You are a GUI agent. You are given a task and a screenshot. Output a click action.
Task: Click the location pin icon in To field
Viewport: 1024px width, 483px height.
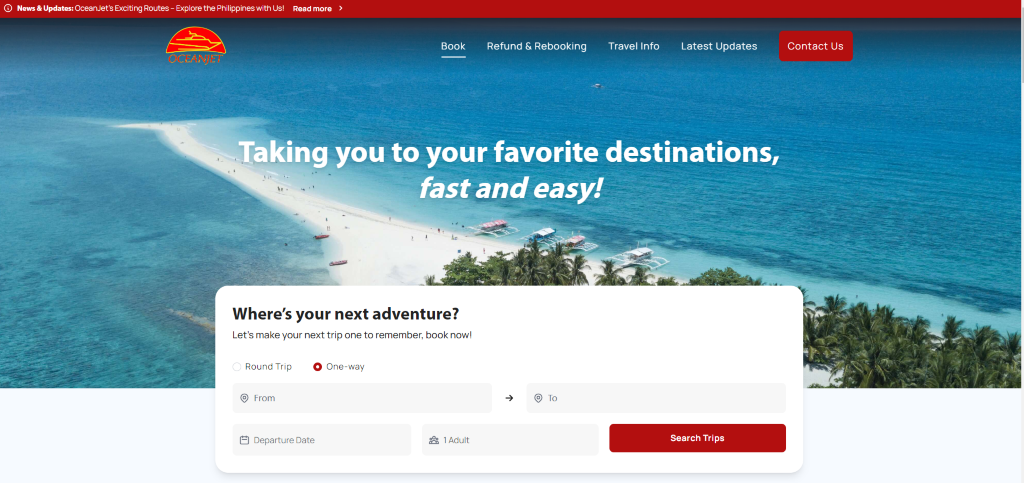click(x=538, y=398)
